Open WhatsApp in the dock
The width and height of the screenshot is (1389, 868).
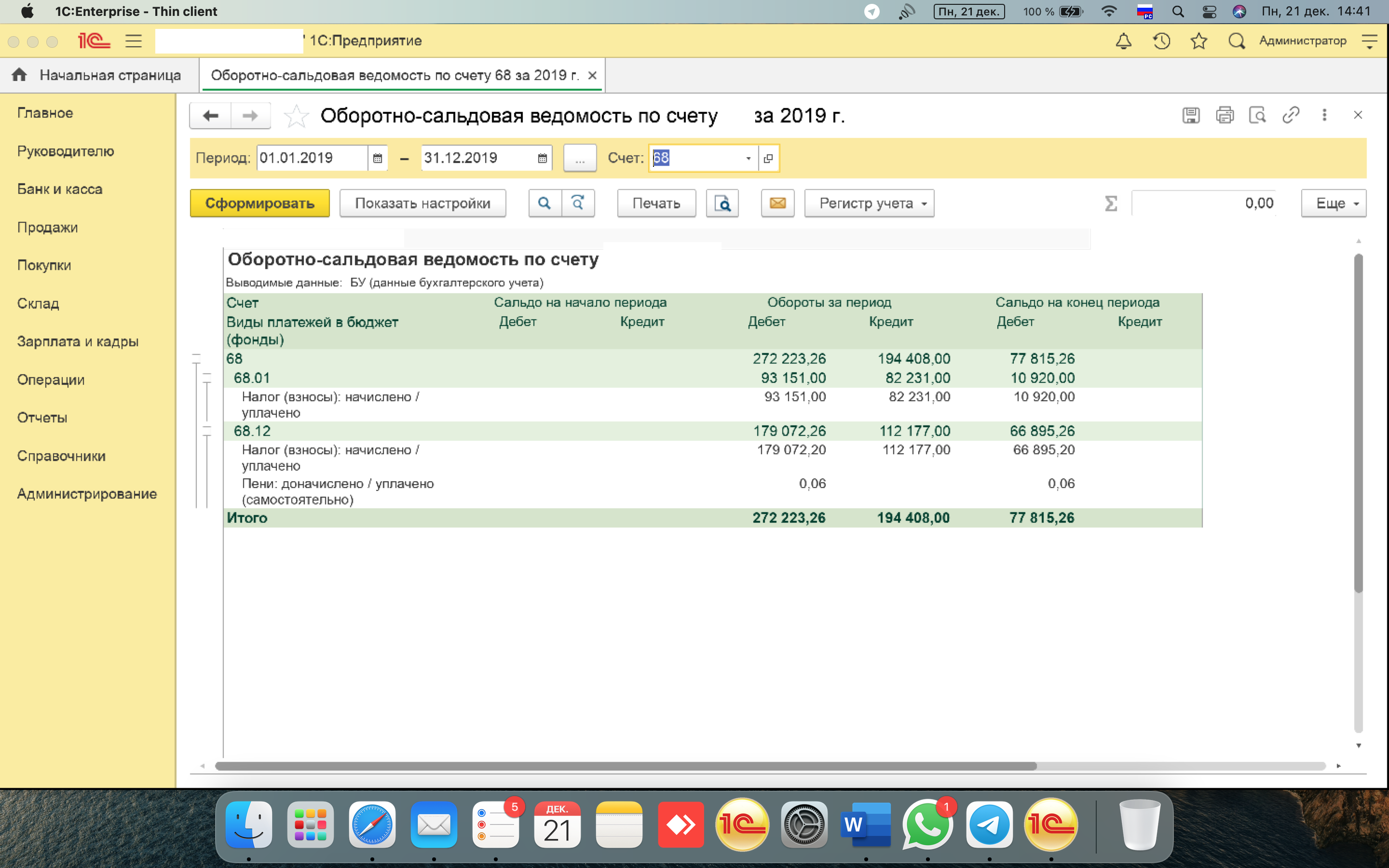pos(927,825)
